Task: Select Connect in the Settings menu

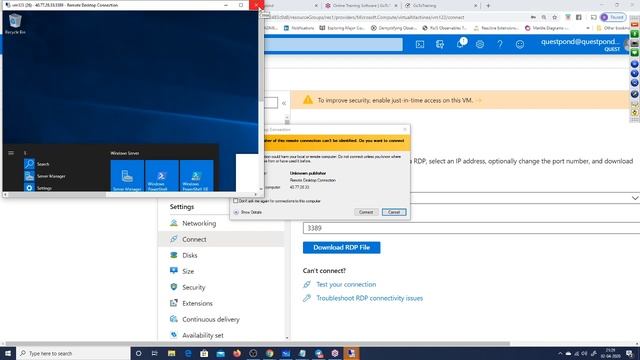Action: [x=221, y=239]
